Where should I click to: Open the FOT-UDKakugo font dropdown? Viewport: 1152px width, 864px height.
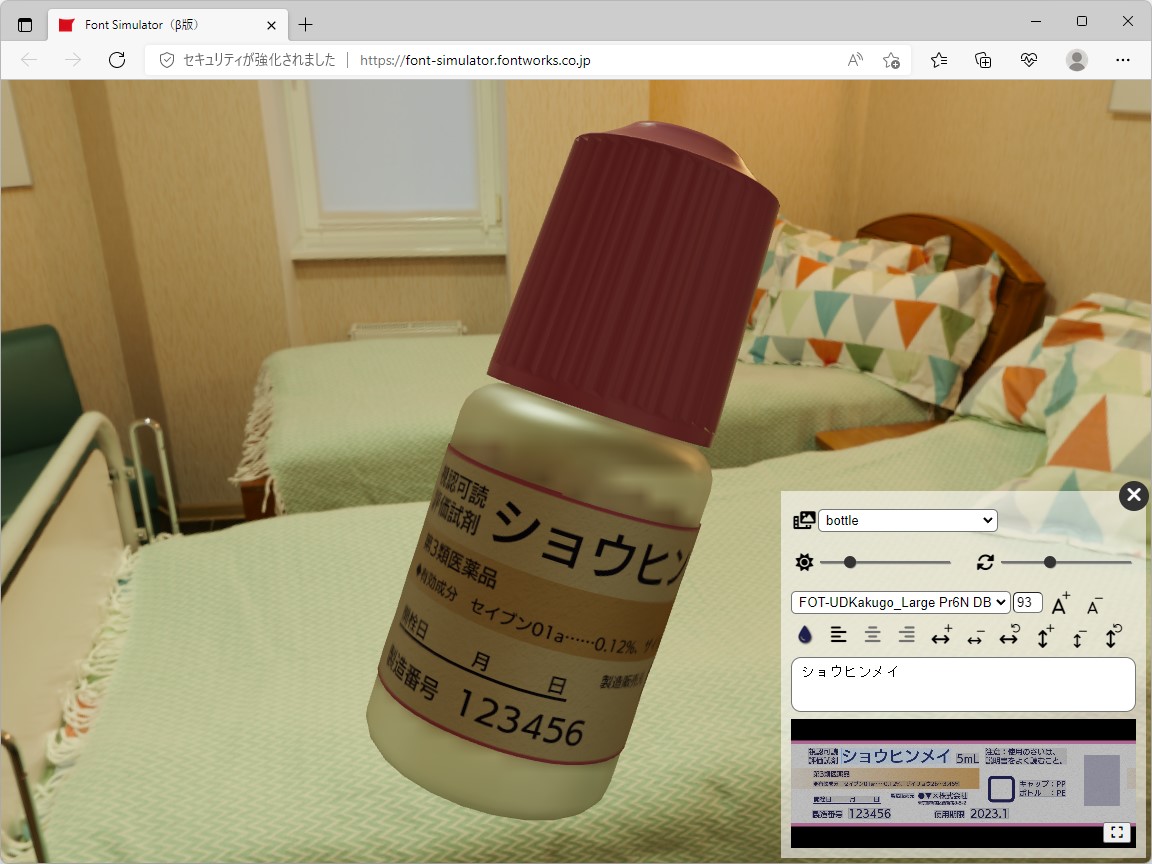pyautogui.click(x=898, y=602)
